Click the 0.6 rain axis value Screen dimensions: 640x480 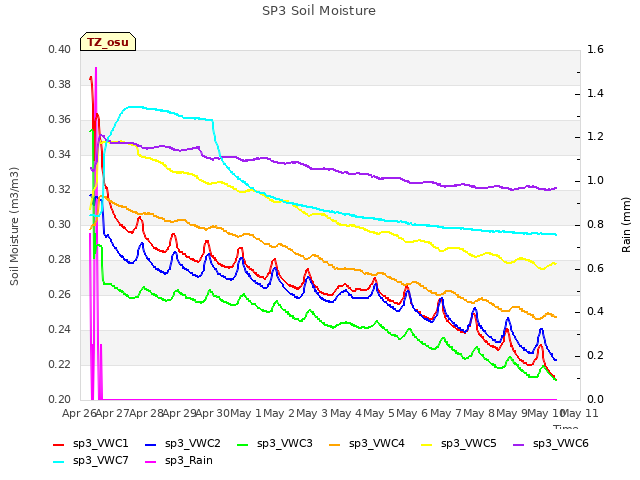pyautogui.click(x=595, y=269)
